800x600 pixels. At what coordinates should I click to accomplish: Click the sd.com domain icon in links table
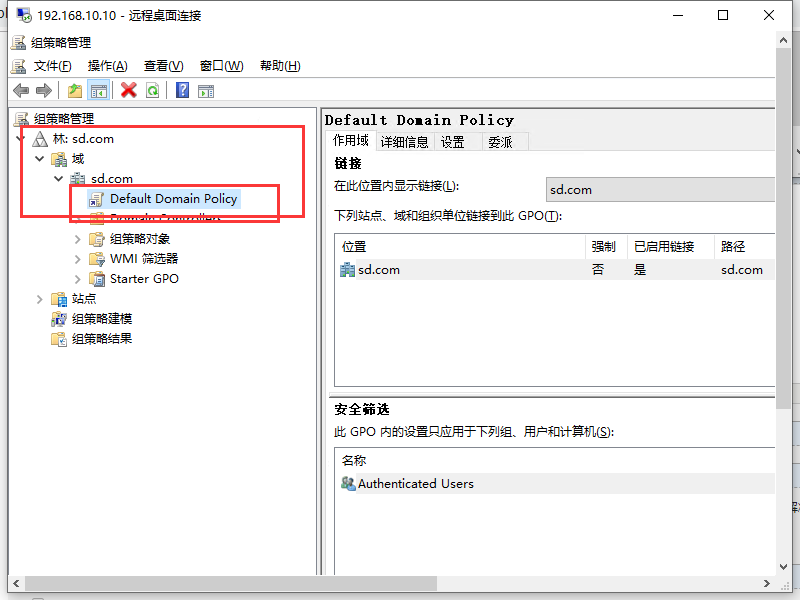347,269
